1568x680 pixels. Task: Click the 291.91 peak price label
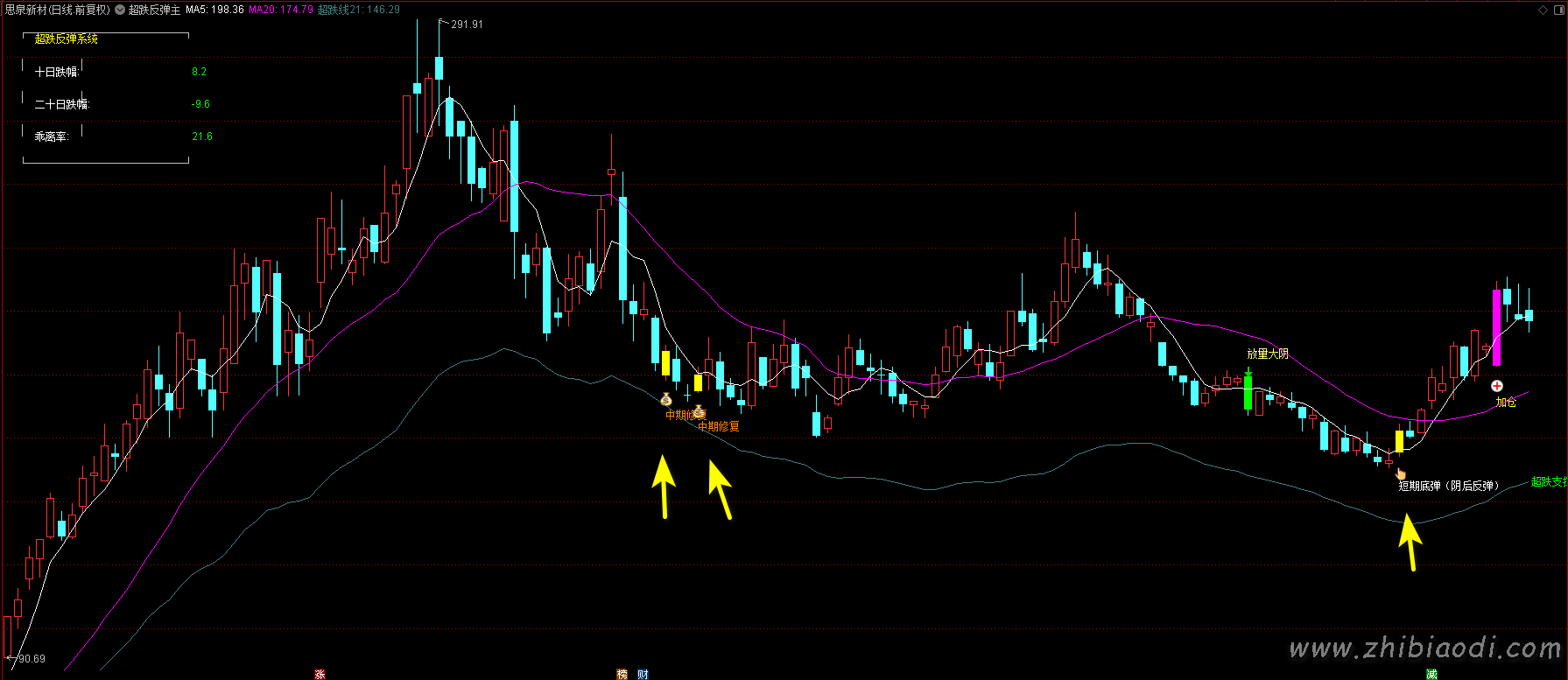pyautogui.click(x=467, y=25)
